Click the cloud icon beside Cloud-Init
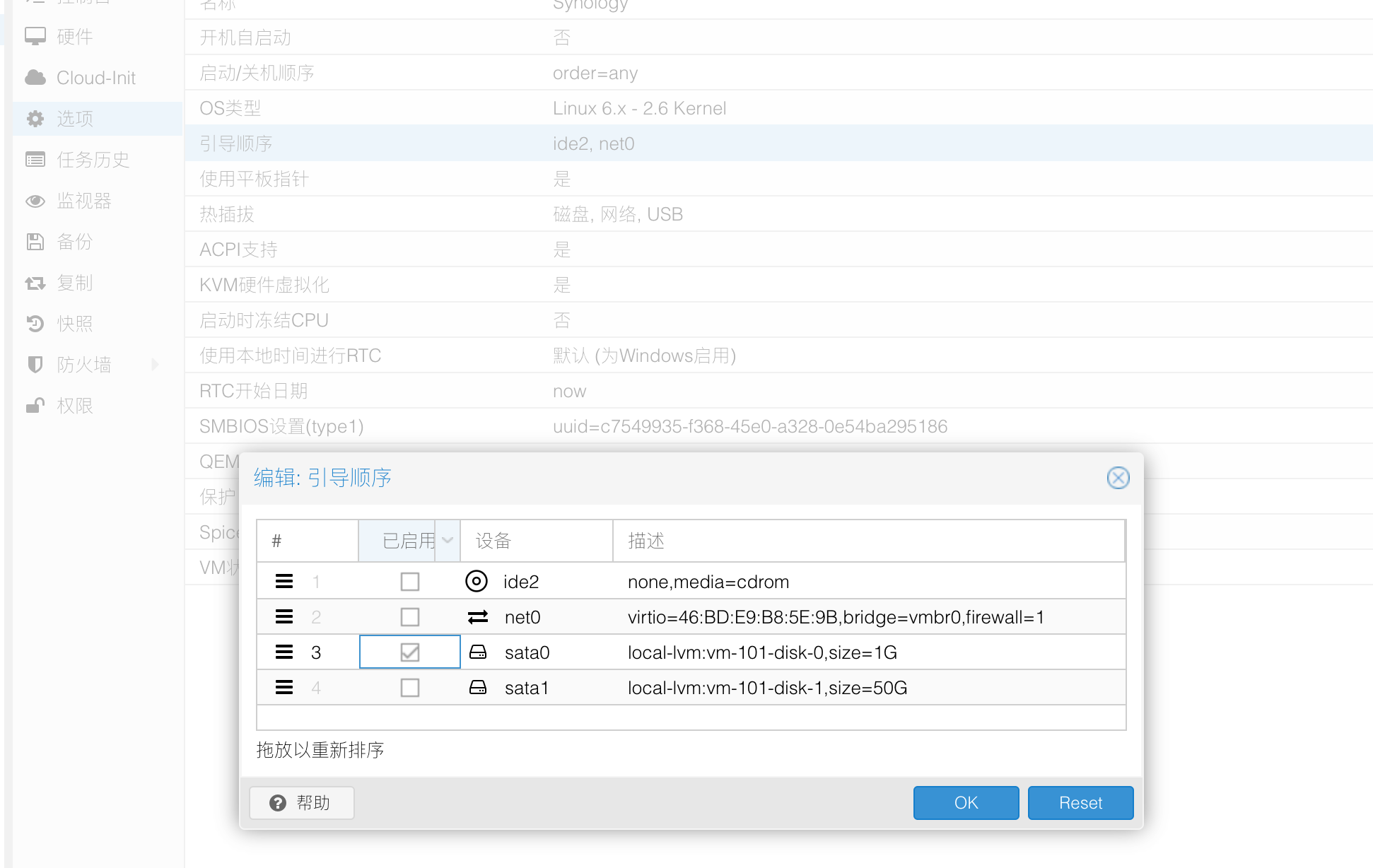 tap(35, 78)
